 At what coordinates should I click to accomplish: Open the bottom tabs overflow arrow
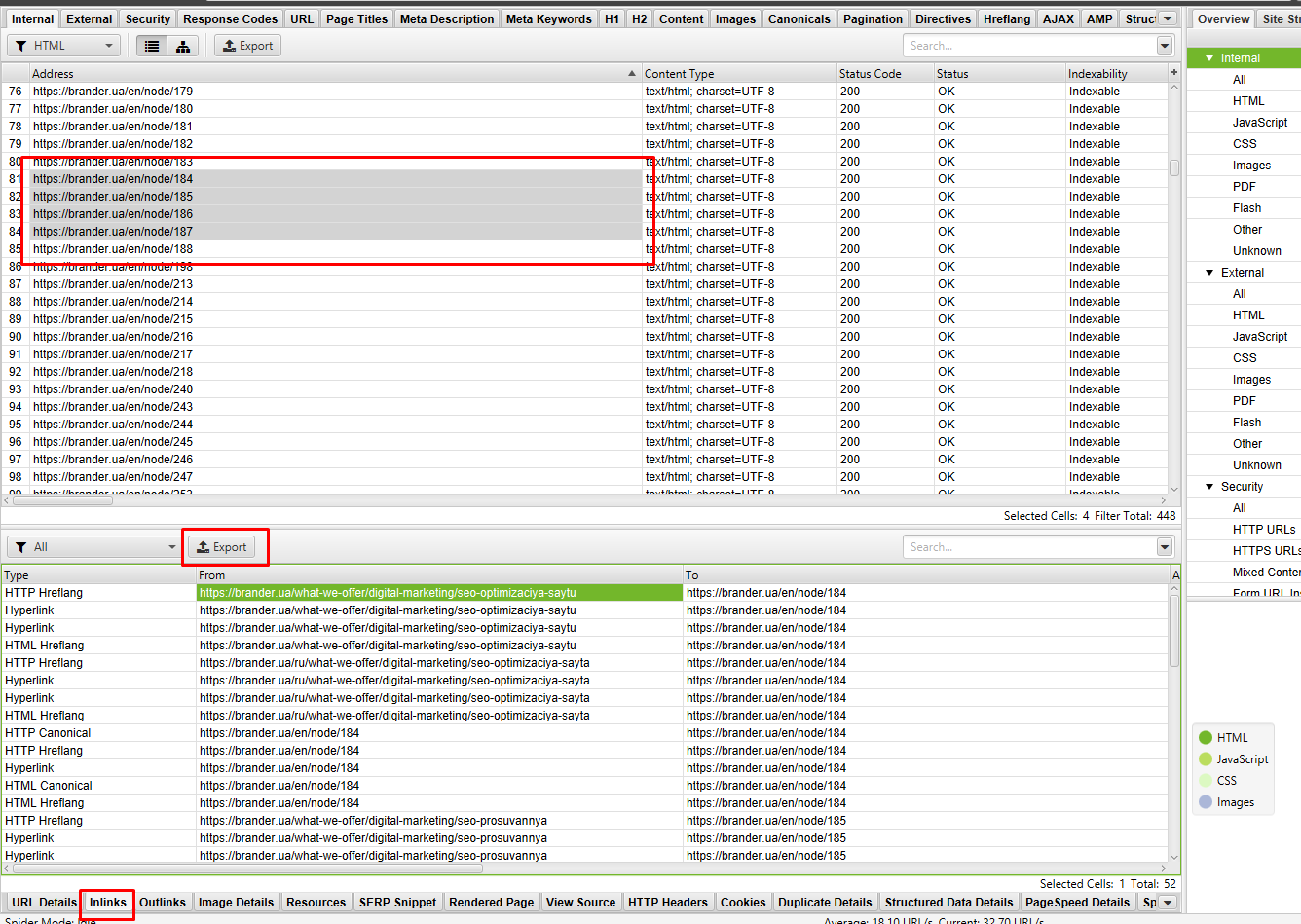(x=1169, y=903)
